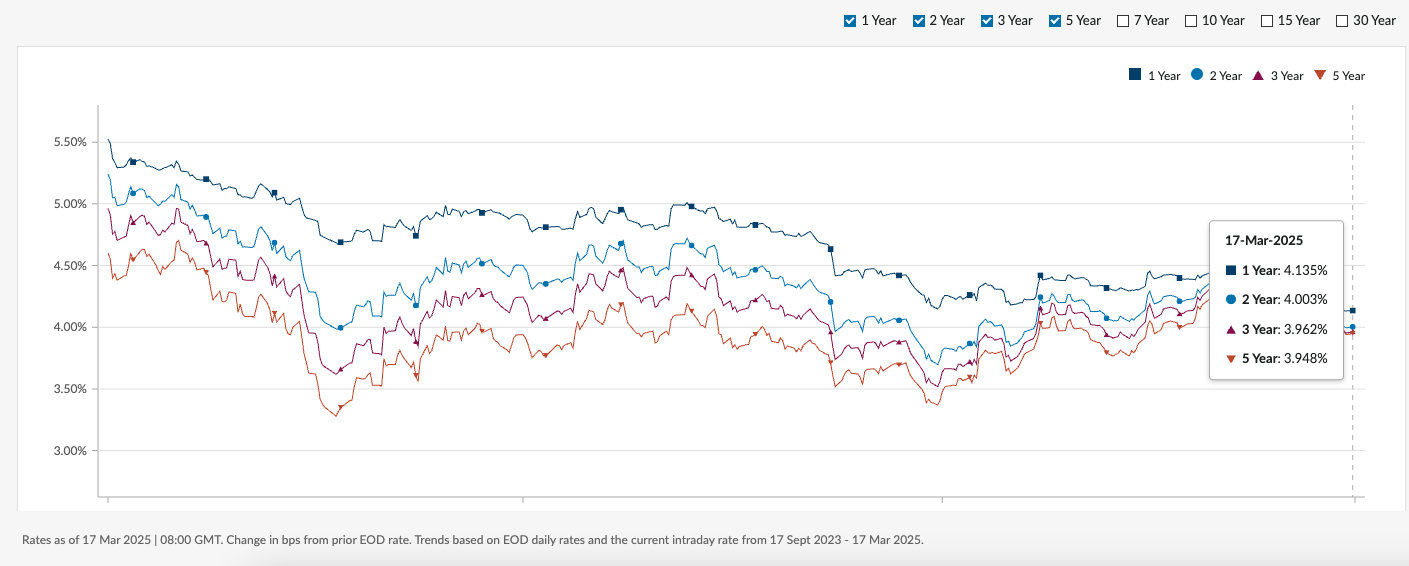
Task: Click the 3.50% y-axis label
Action: (x=70, y=389)
